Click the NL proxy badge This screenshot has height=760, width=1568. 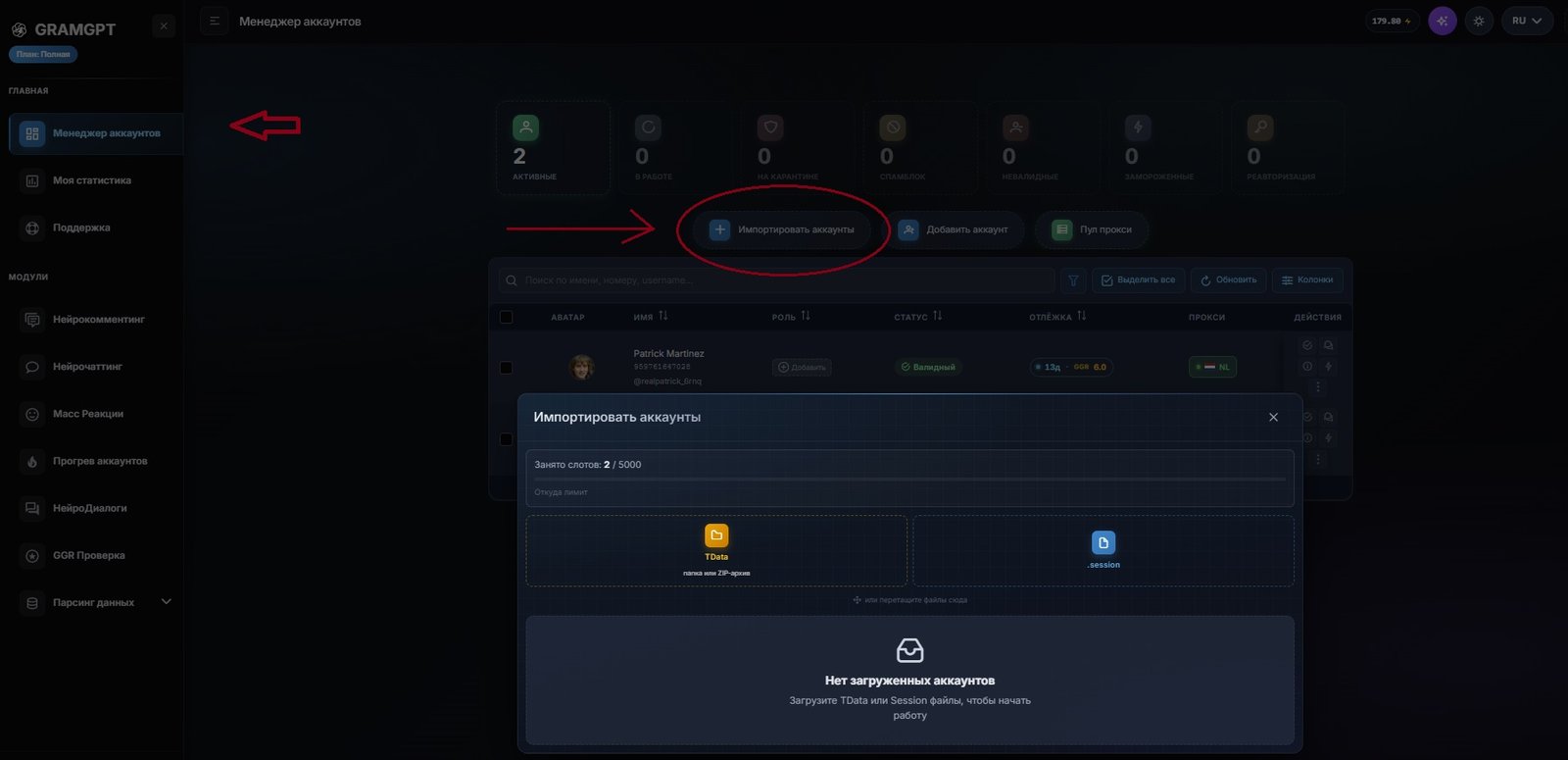pyautogui.click(x=1212, y=367)
